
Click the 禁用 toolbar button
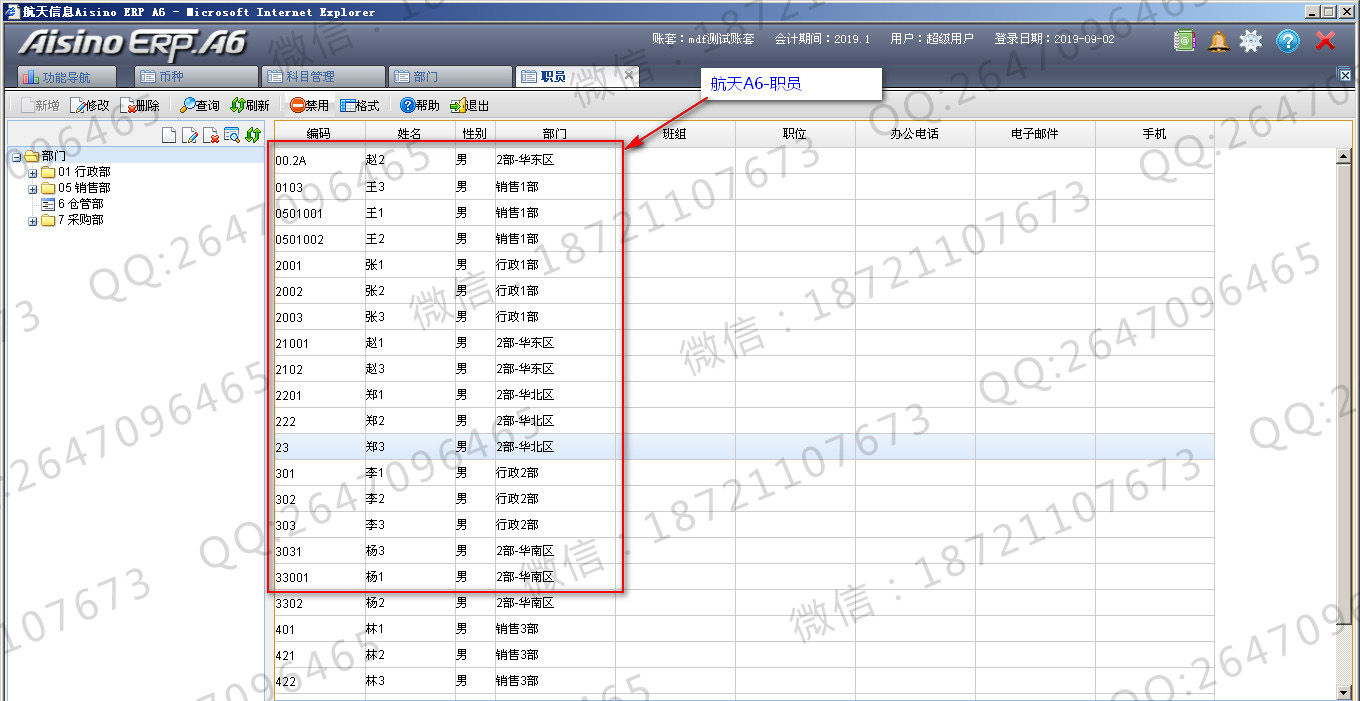(x=309, y=105)
